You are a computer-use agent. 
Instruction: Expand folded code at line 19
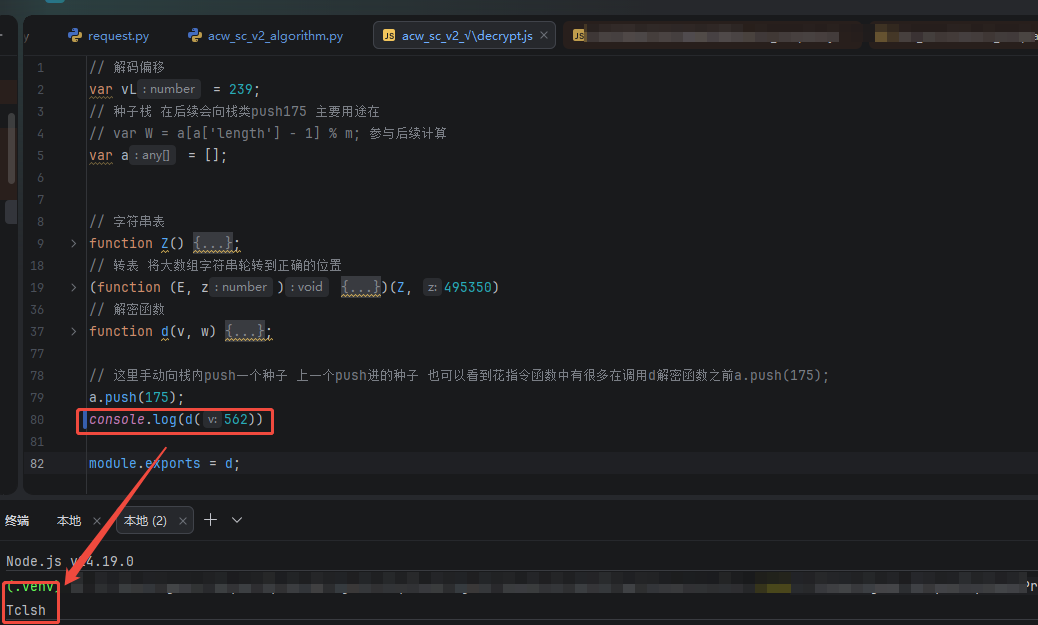pos(73,287)
